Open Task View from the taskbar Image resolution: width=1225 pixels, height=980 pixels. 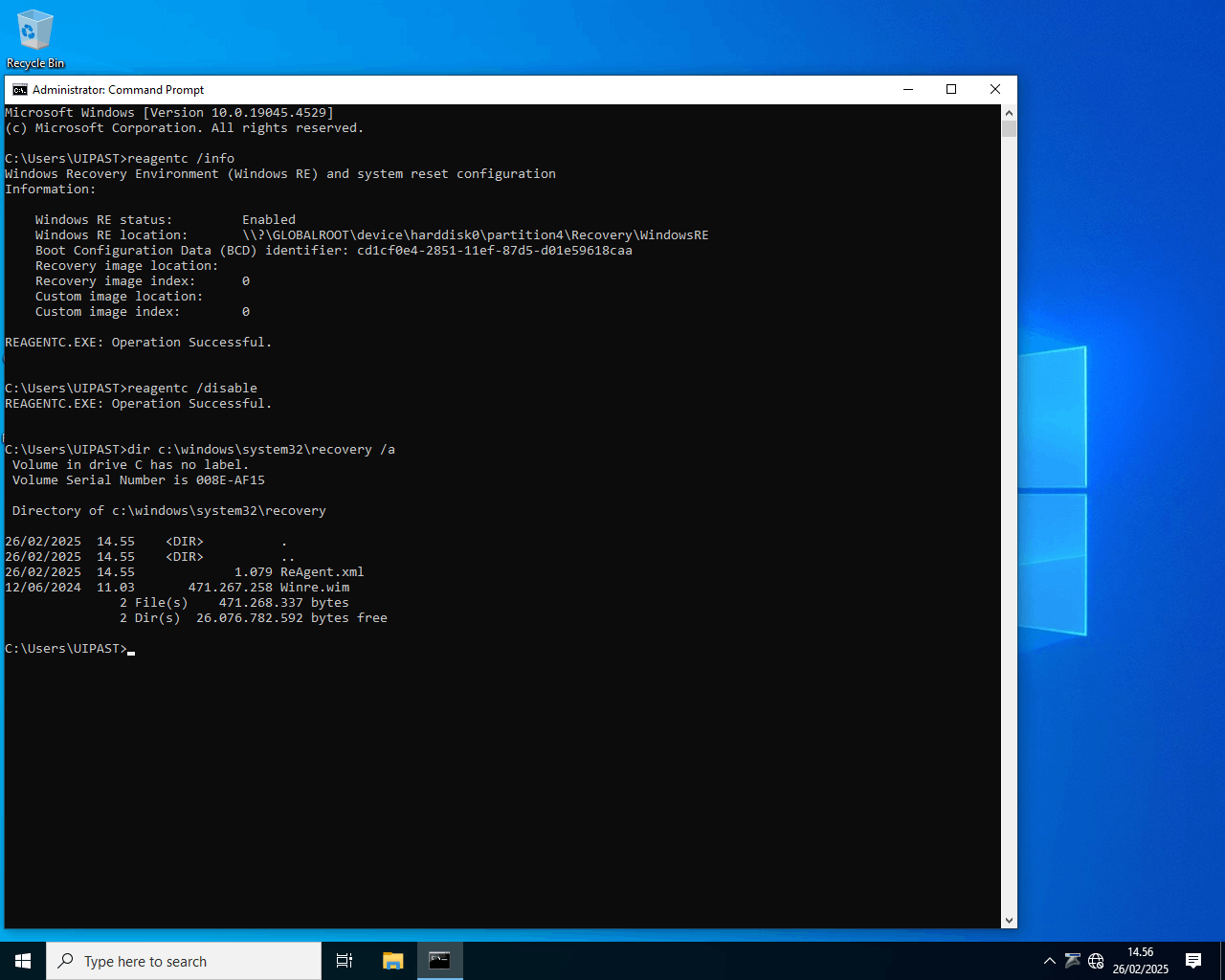(x=345, y=961)
